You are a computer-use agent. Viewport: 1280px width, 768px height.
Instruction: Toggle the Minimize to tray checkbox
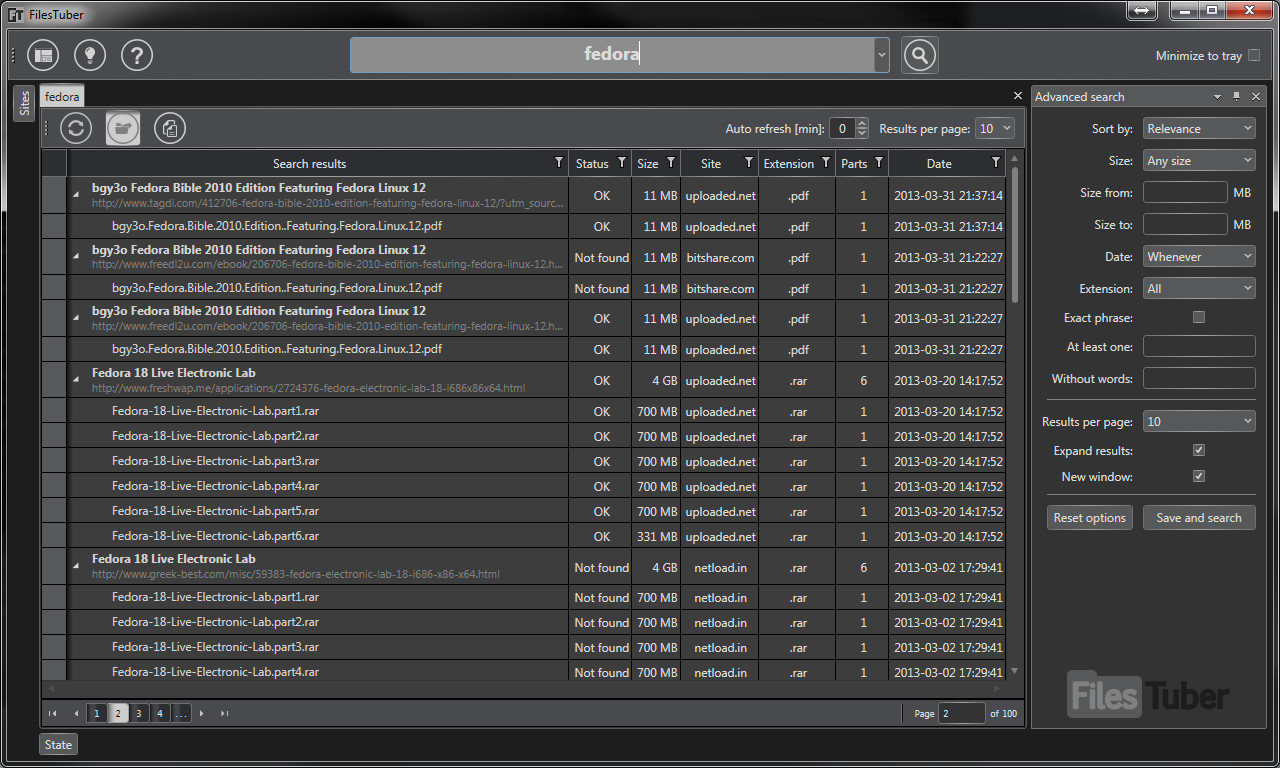(1254, 56)
